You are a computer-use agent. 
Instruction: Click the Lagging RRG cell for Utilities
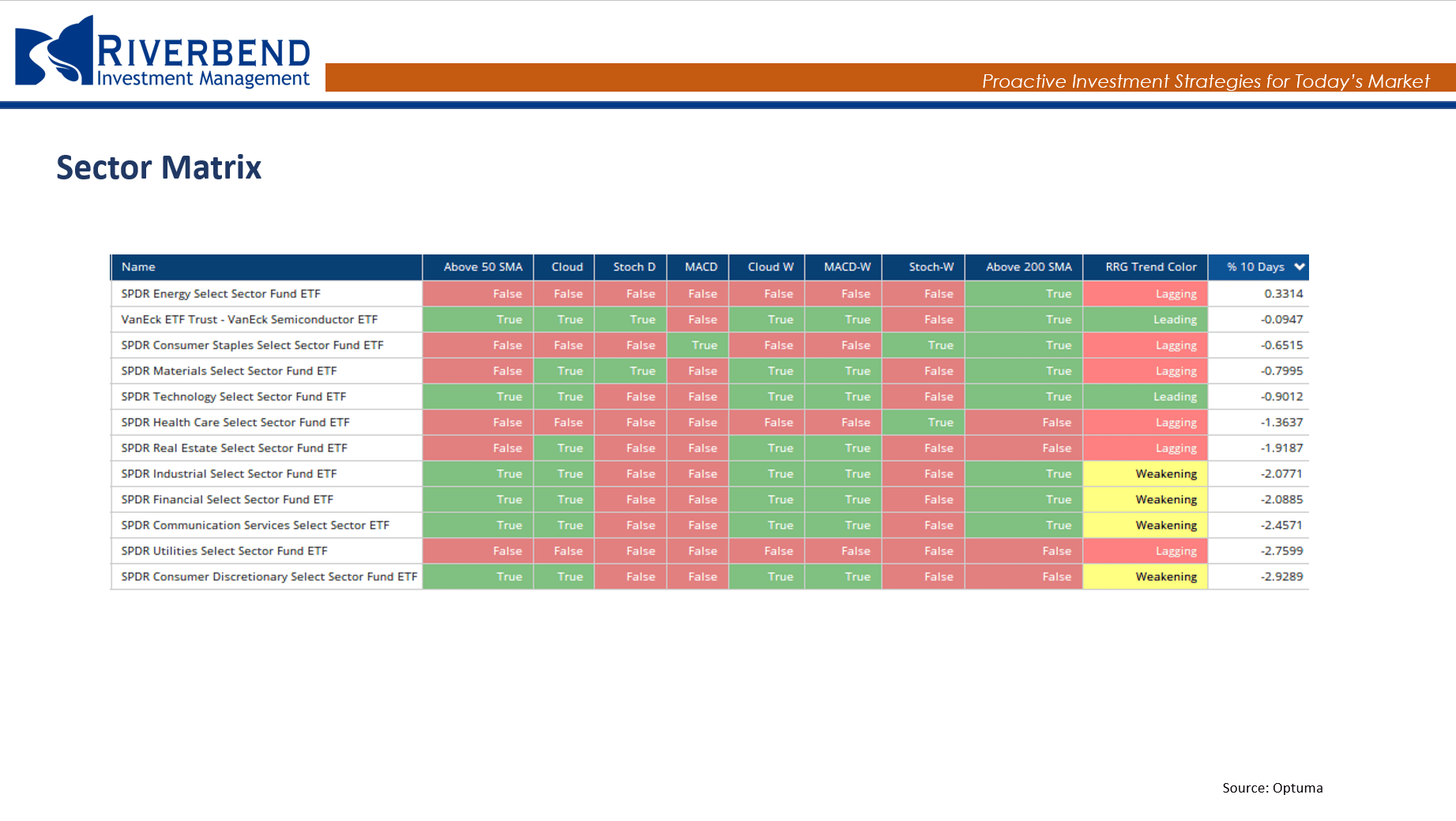(1146, 551)
